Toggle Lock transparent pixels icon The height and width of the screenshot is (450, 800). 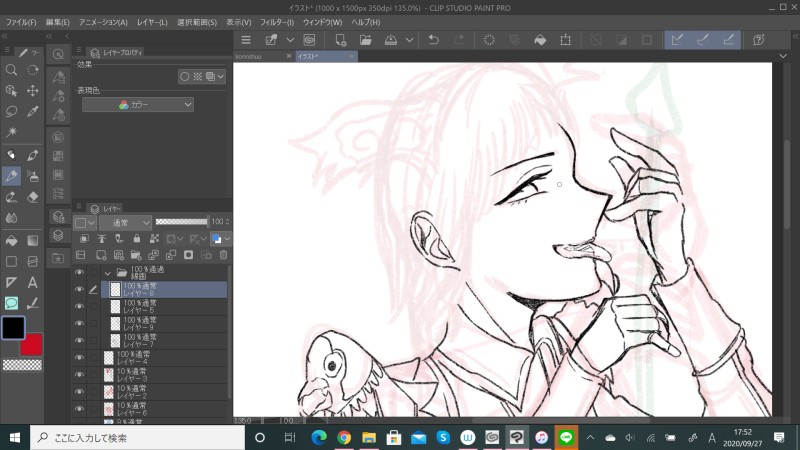pos(154,238)
